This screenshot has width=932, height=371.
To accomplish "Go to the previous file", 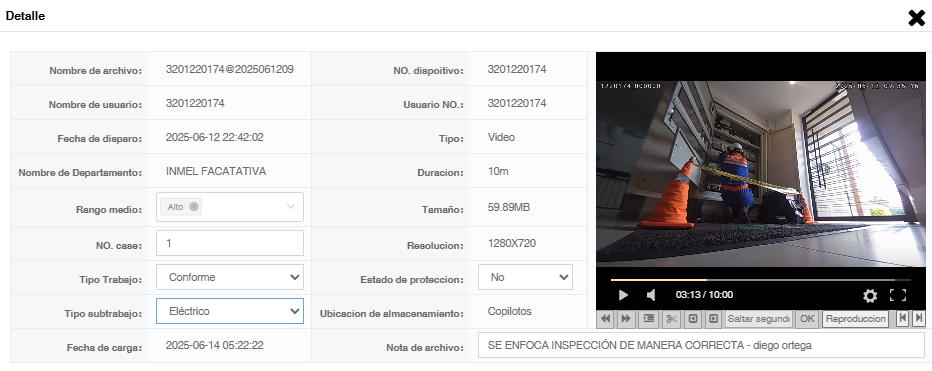I will tap(902, 318).
